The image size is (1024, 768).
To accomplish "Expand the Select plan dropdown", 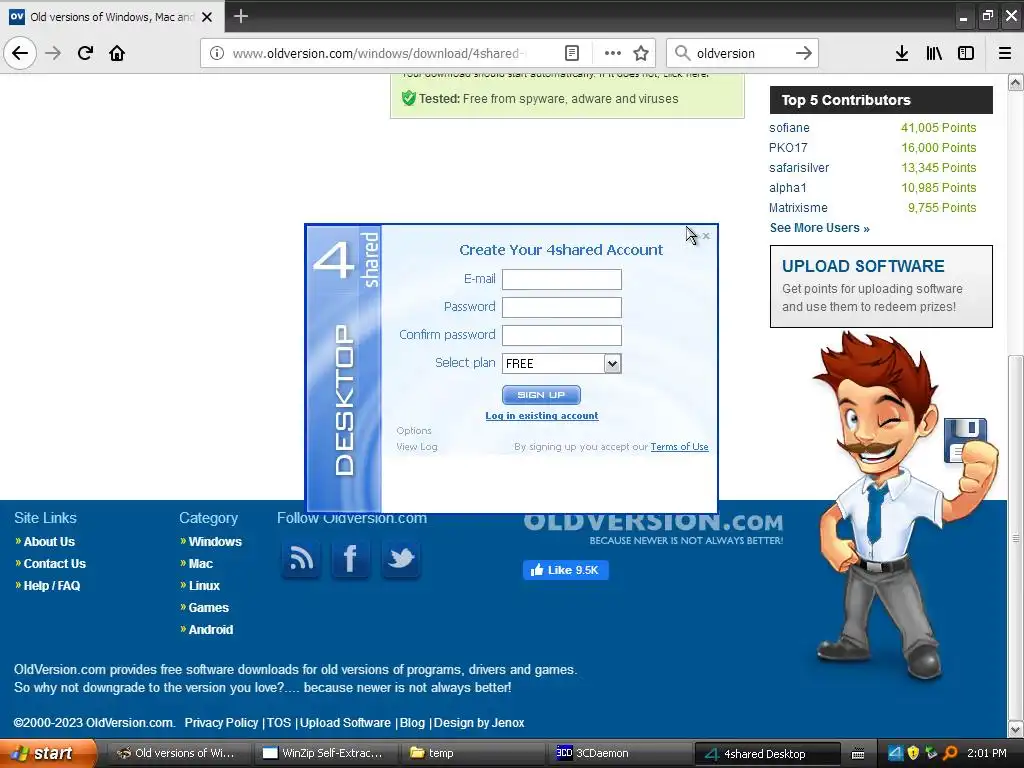I will [x=612, y=364].
